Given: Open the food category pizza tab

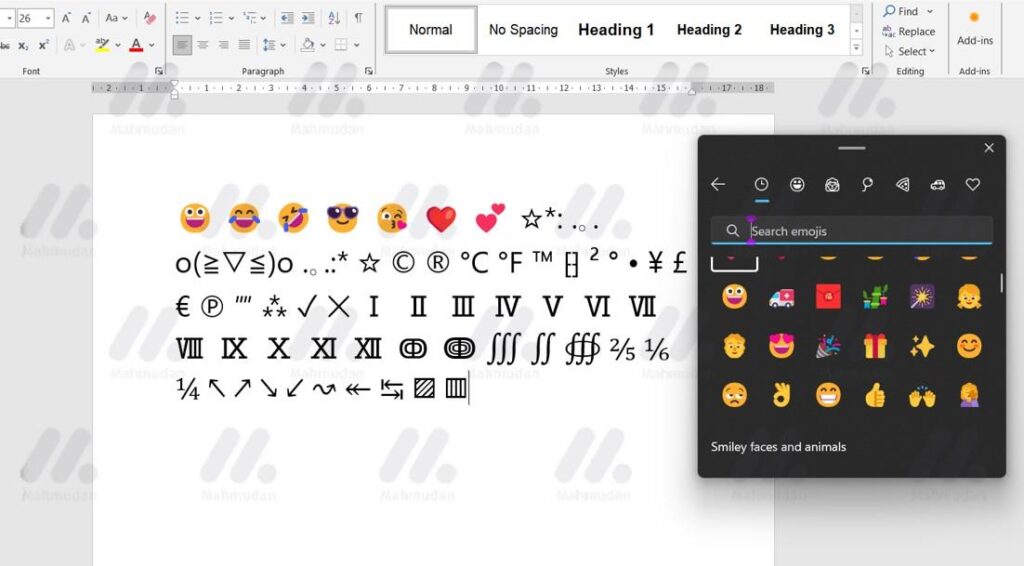Looking at the screenshot, I should click(903, 185).
